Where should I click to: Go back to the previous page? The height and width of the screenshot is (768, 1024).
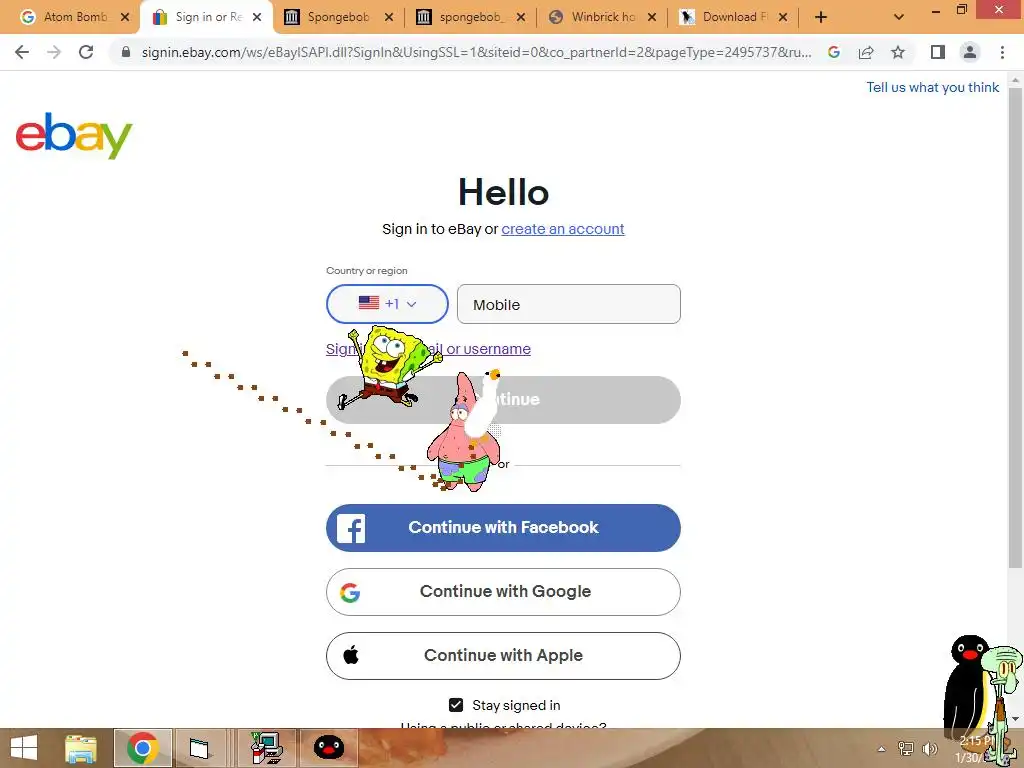click(x=22, y=52)
